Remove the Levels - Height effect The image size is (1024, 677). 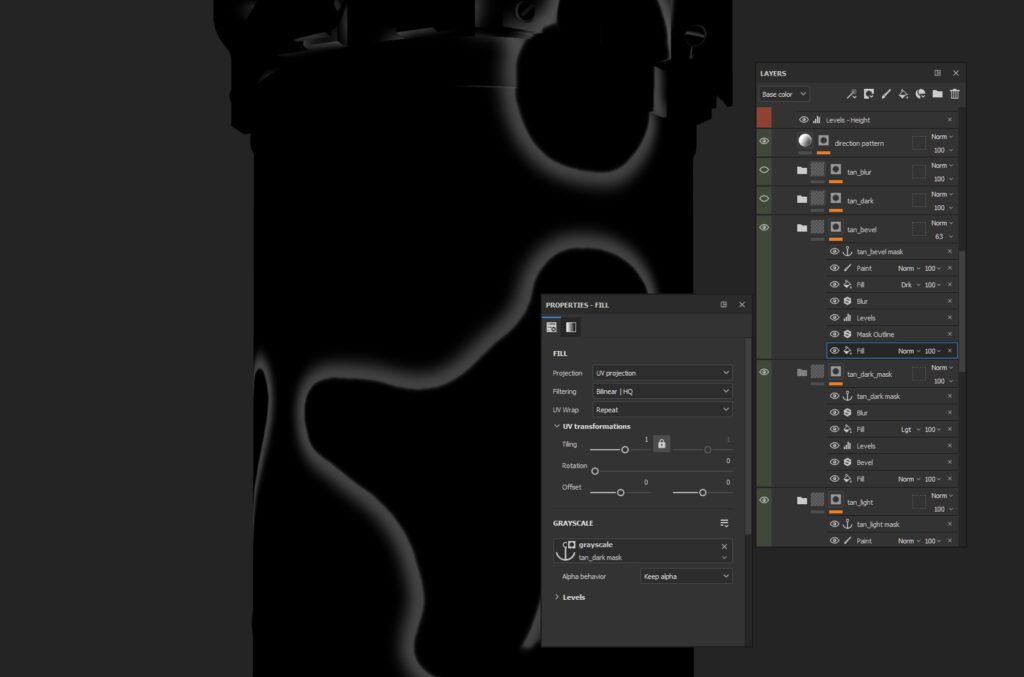pos(950,119)
